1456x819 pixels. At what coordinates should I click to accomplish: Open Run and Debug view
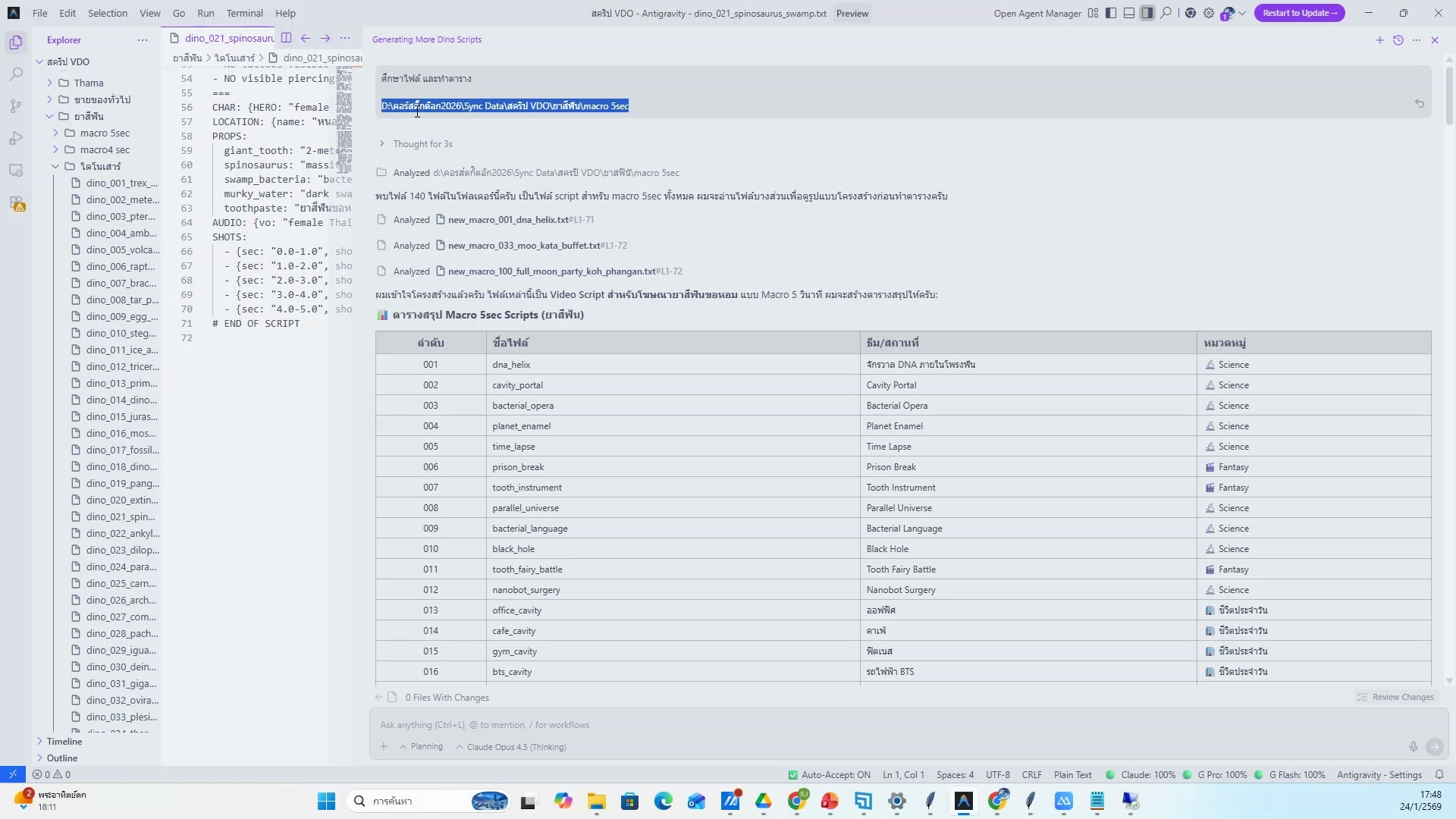(x=16, y=138)
